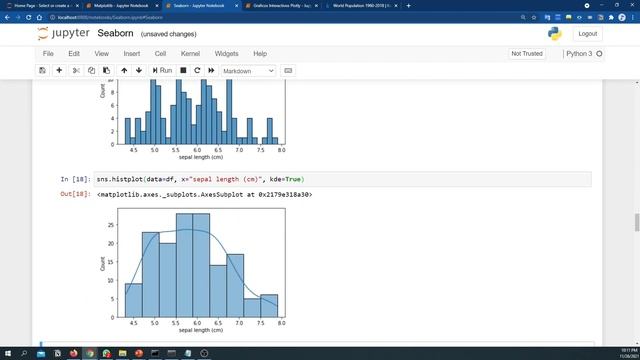Click the Out[18] prompt label
This screenshot has width=640, height=360.
pos(76,194)
